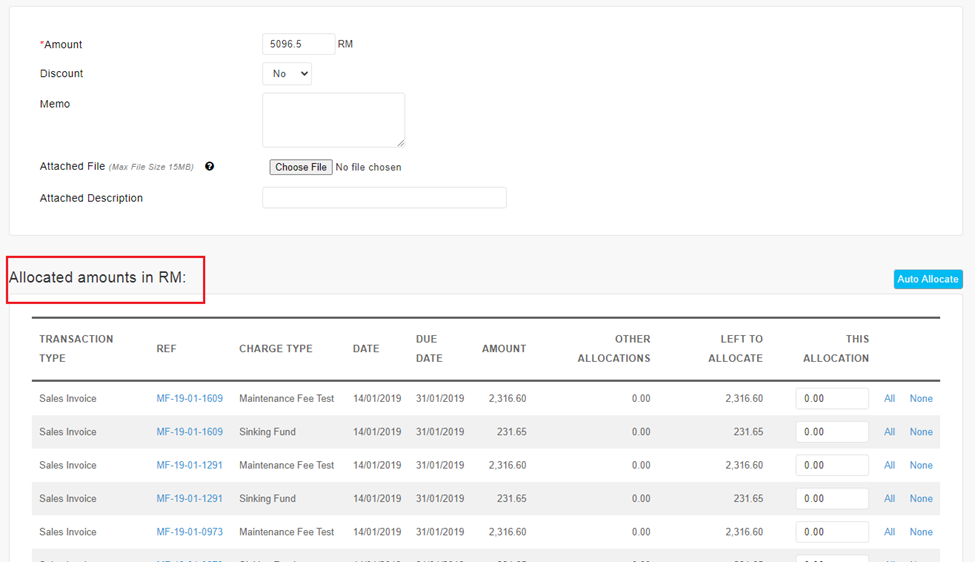This screenshot has width=975, height=562.
Task: Click All for second row Sinking Fund
Action: tap(889, 432)
